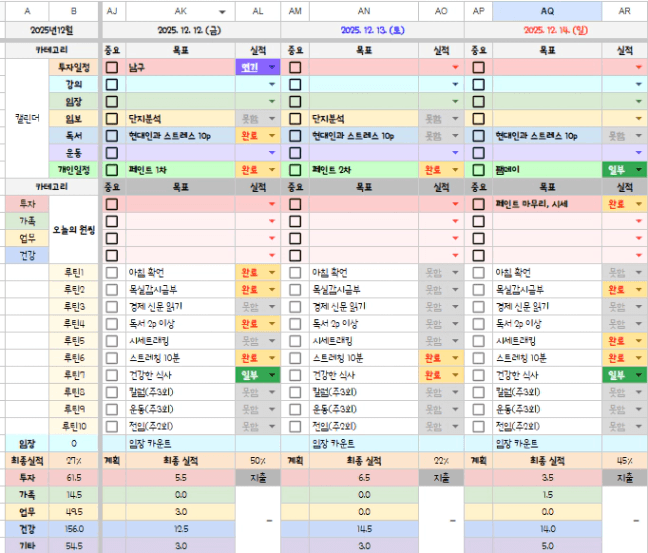Open the filter arrow on column AK header

[x=222, y=10]
